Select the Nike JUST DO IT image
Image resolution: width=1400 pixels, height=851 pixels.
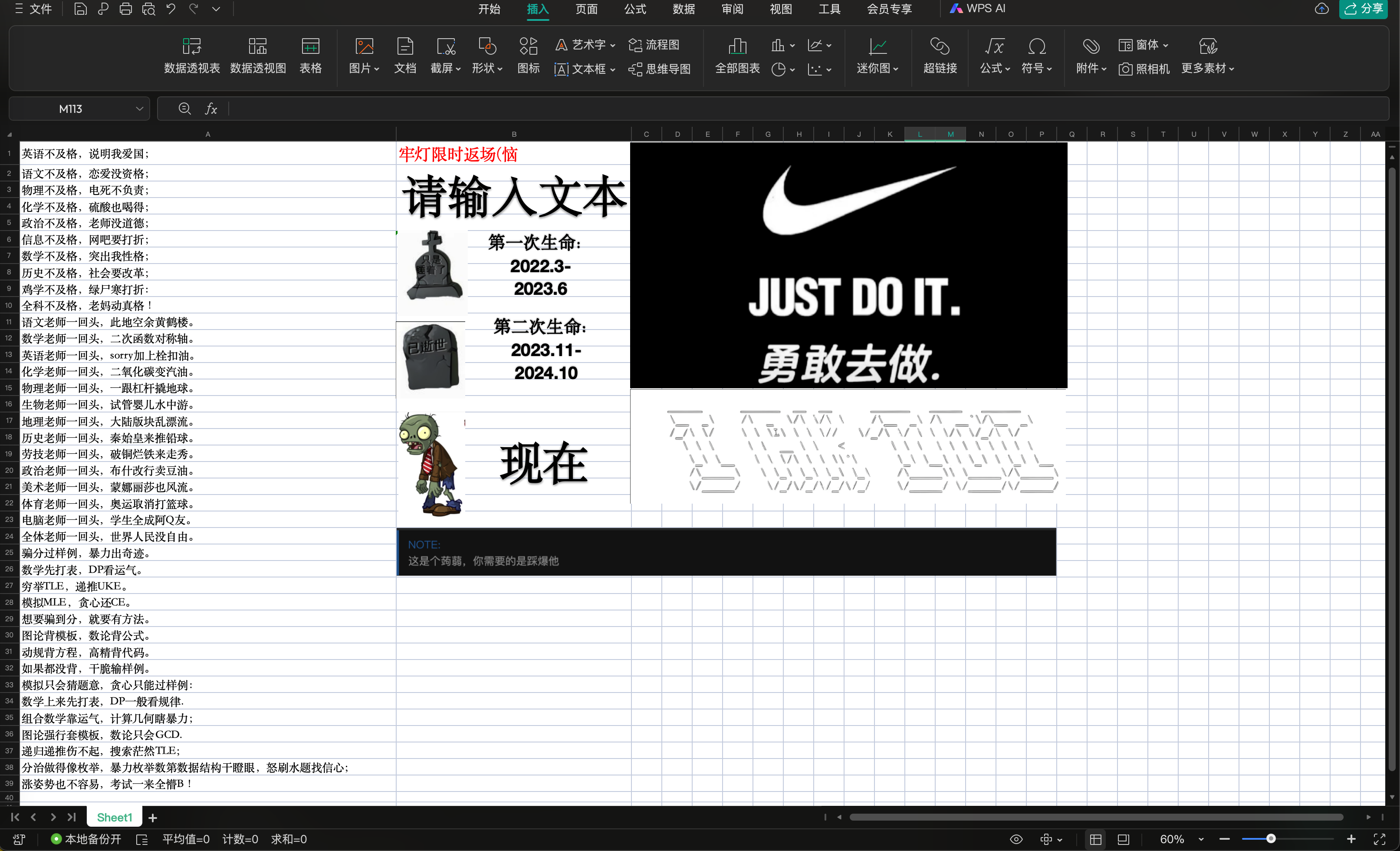[848, 265]
